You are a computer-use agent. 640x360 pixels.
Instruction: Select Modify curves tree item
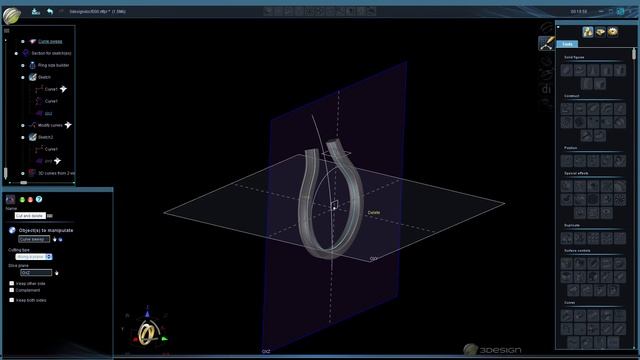(x=50, y=125)
